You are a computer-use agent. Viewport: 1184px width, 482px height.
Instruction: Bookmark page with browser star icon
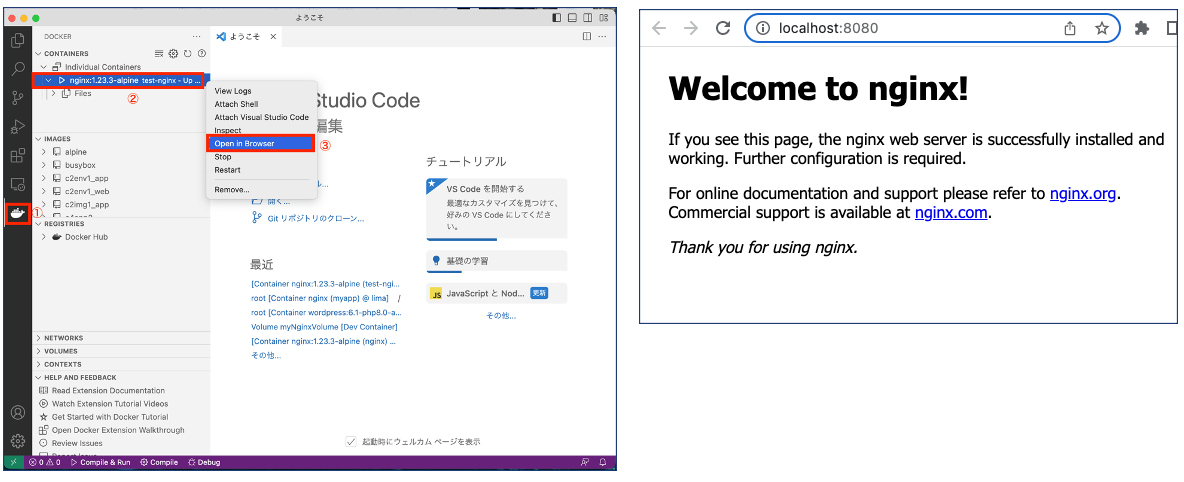click(1102, 29)
